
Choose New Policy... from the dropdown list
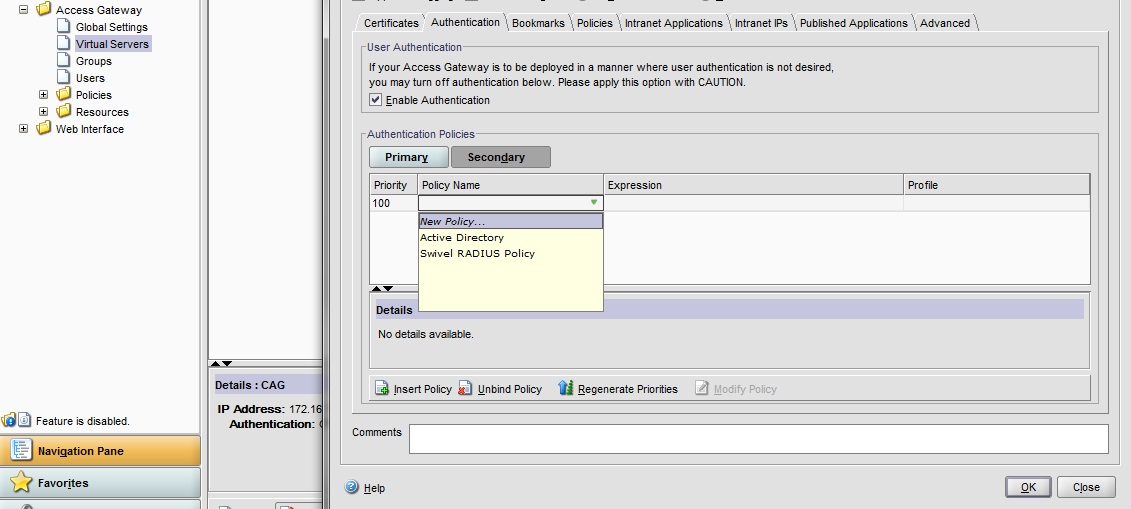tap(511, 221)
